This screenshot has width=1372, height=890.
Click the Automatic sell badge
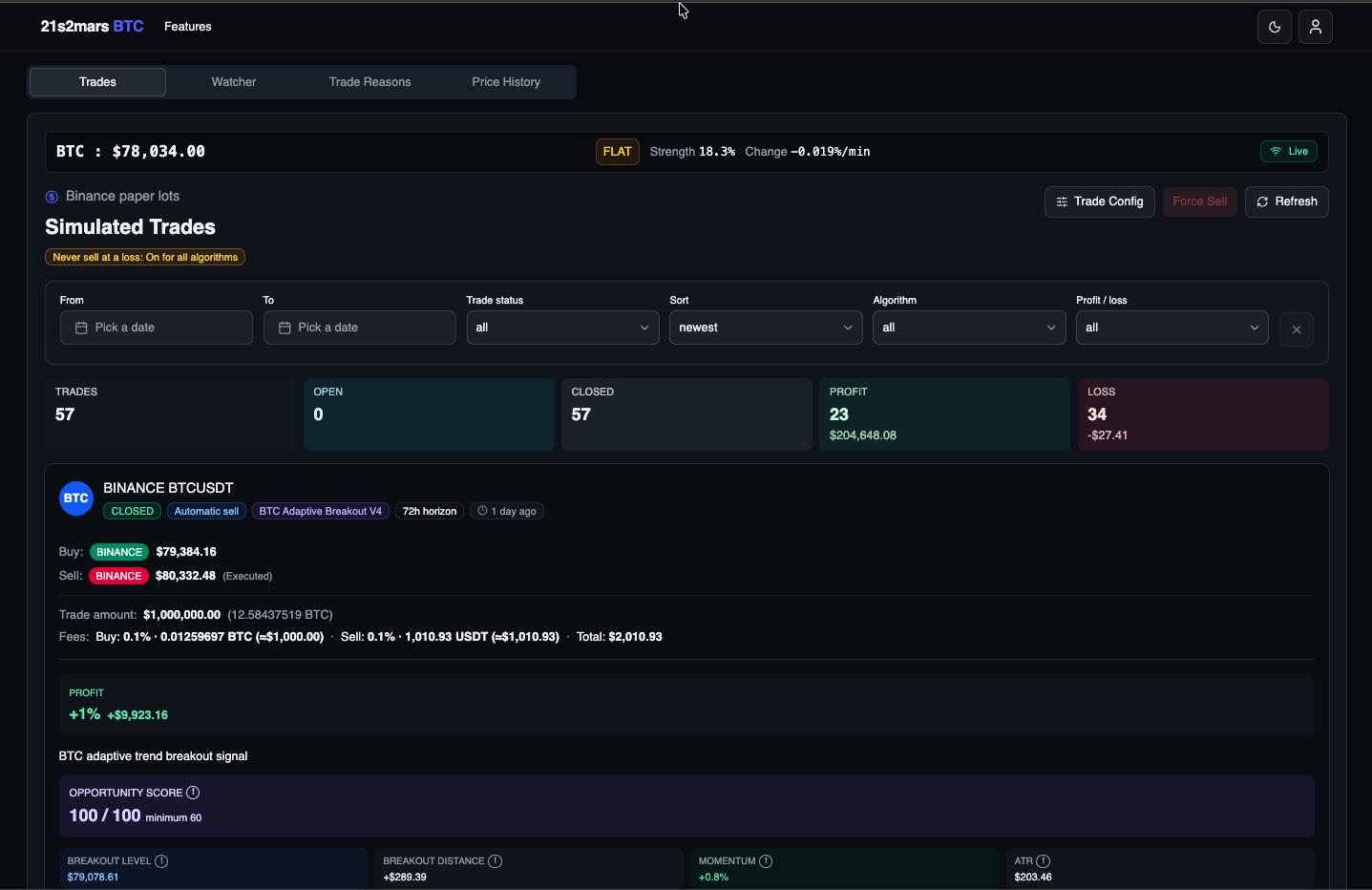tap(206, 511)
